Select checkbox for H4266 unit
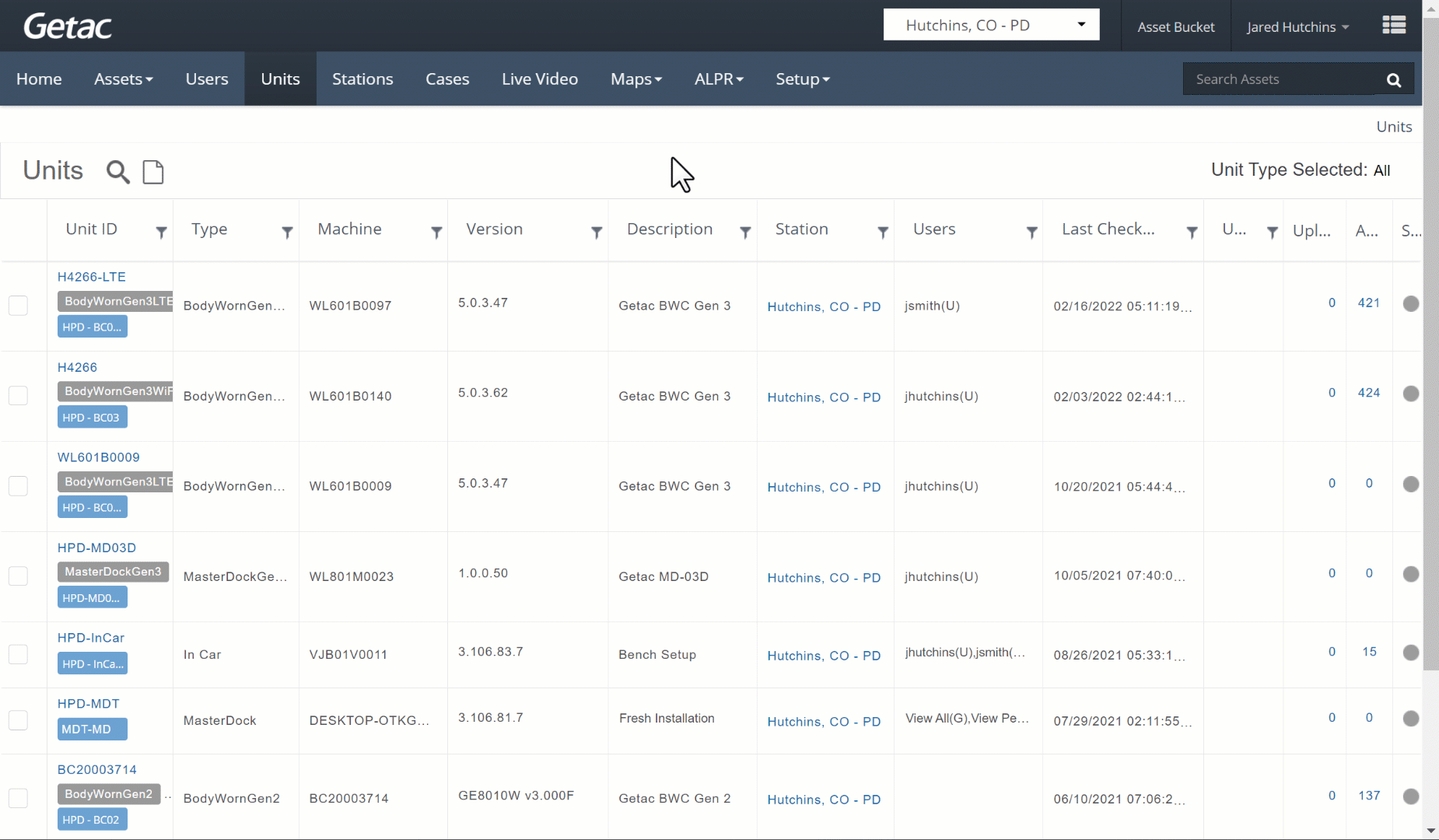 tap(18, 395)
